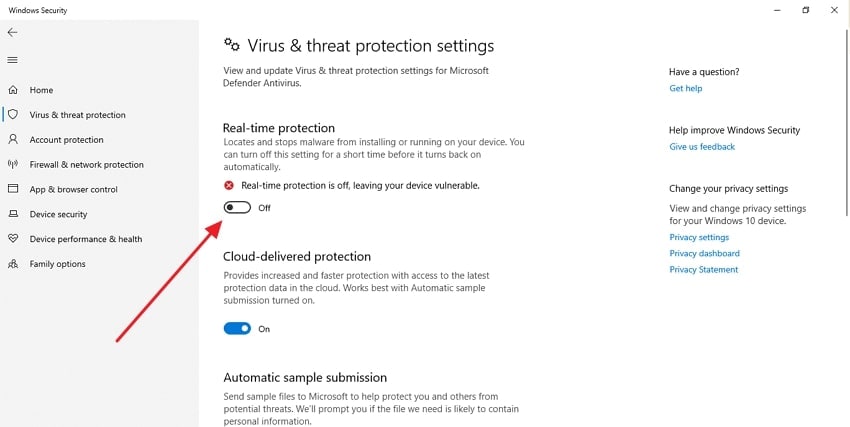The height and width of the screenshot is (427, 850).
Task: Click the Account protection person icon
Action: 13,140
